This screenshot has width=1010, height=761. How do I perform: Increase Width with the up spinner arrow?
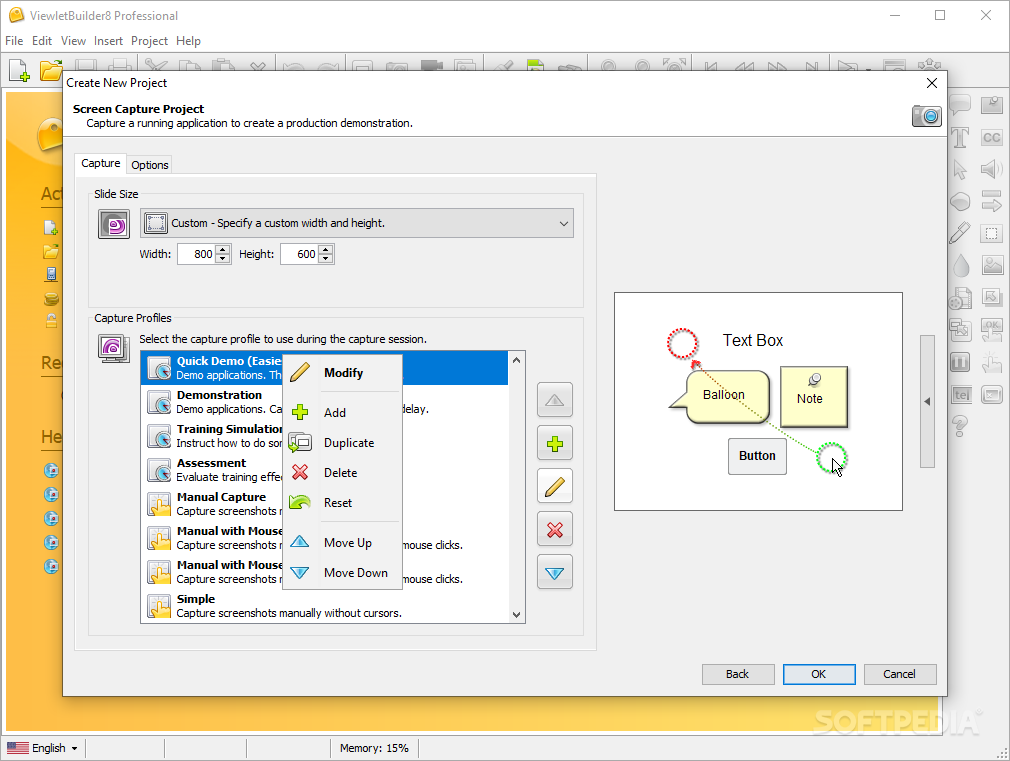click(223, 249)
